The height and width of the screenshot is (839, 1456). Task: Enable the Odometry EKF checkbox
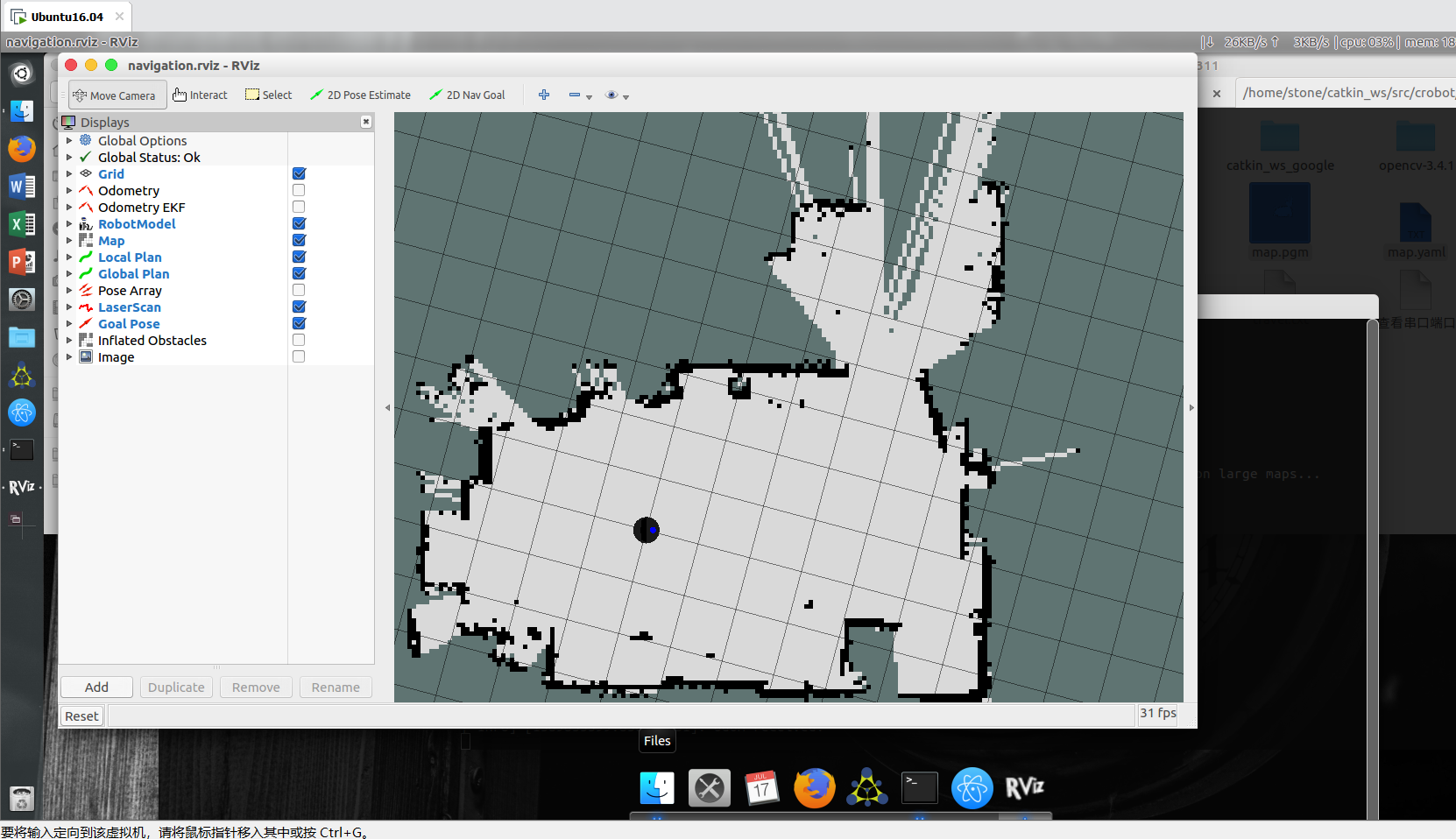pos(299,208)
